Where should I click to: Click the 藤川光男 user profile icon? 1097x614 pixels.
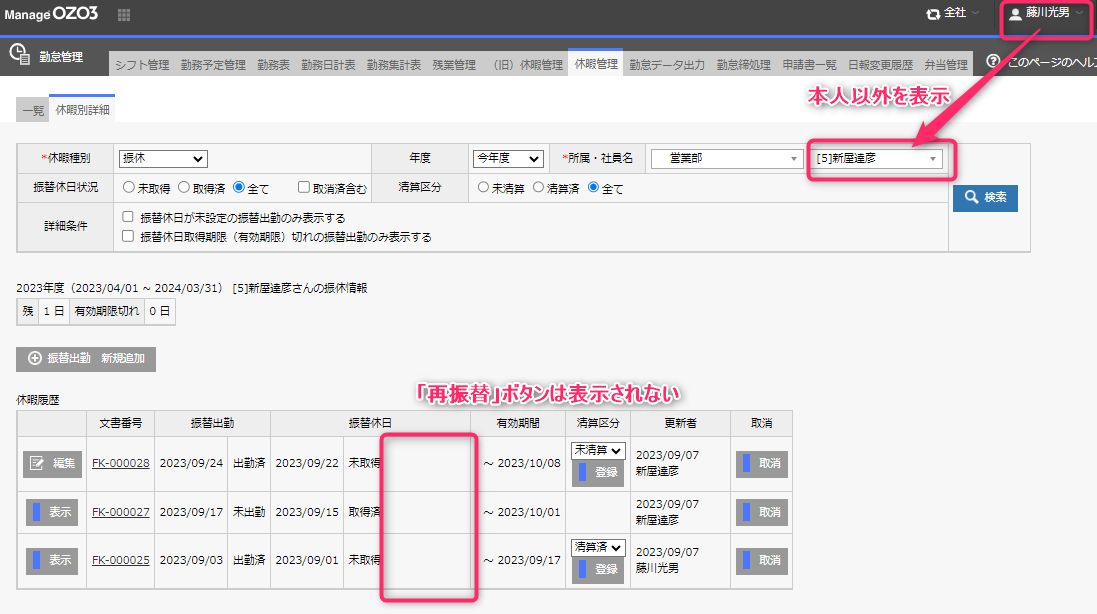pyautogui.click(x=1015, y=13)
